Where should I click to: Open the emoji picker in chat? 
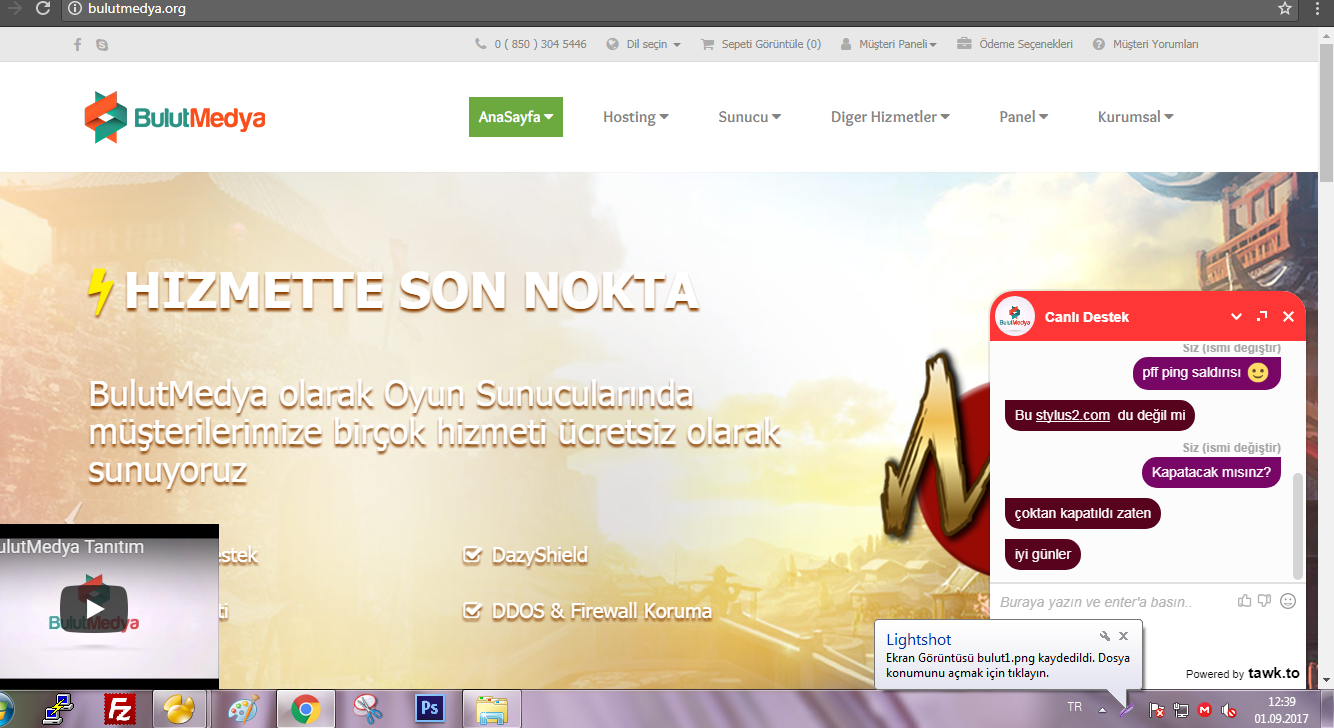pyautogui.click(x=1288, y=601)
